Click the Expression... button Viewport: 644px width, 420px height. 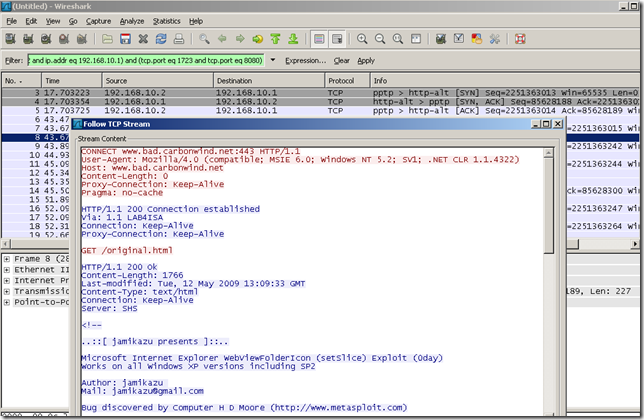pos(306,60)
